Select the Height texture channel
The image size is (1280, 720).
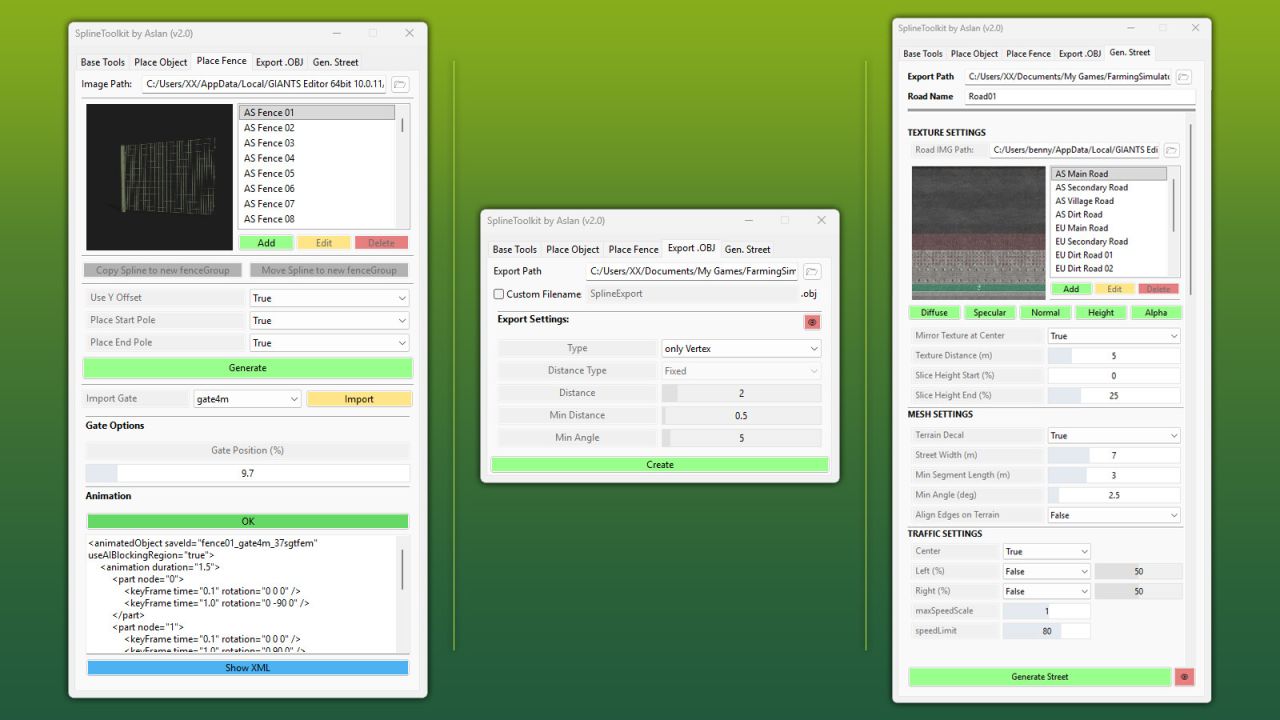pyautogui.click(x=1101, y=312)
